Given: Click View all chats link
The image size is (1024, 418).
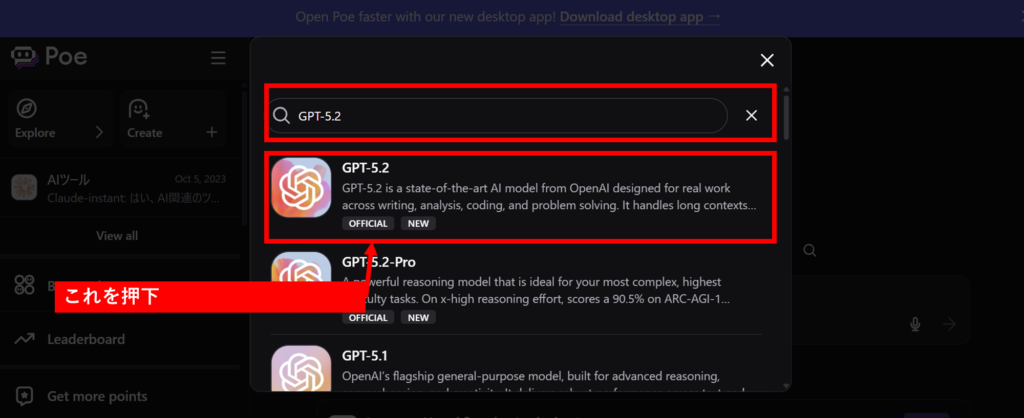Looking at the screenshot, I should pos(117,236).
